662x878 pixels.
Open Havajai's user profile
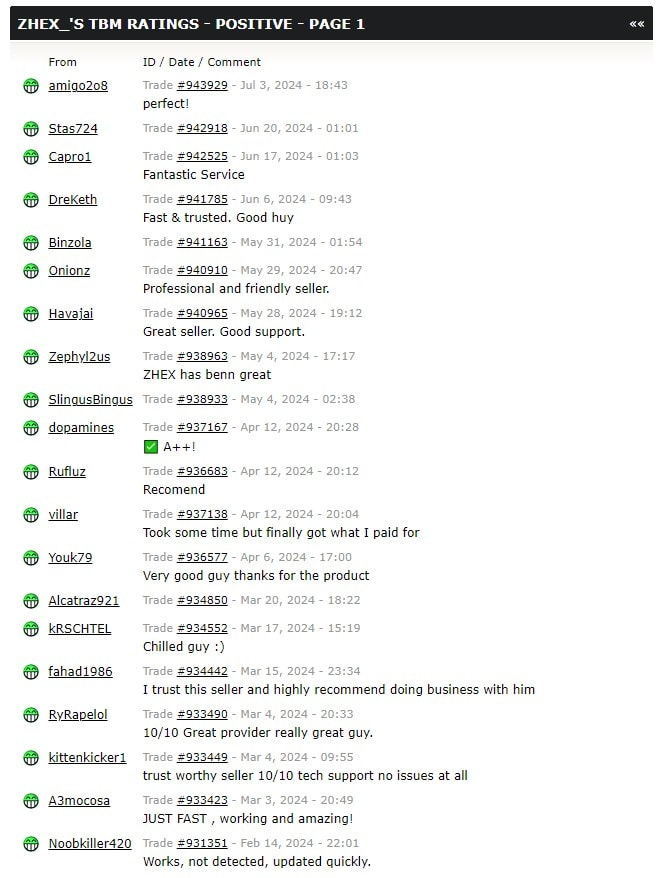[x=71, y=313]
